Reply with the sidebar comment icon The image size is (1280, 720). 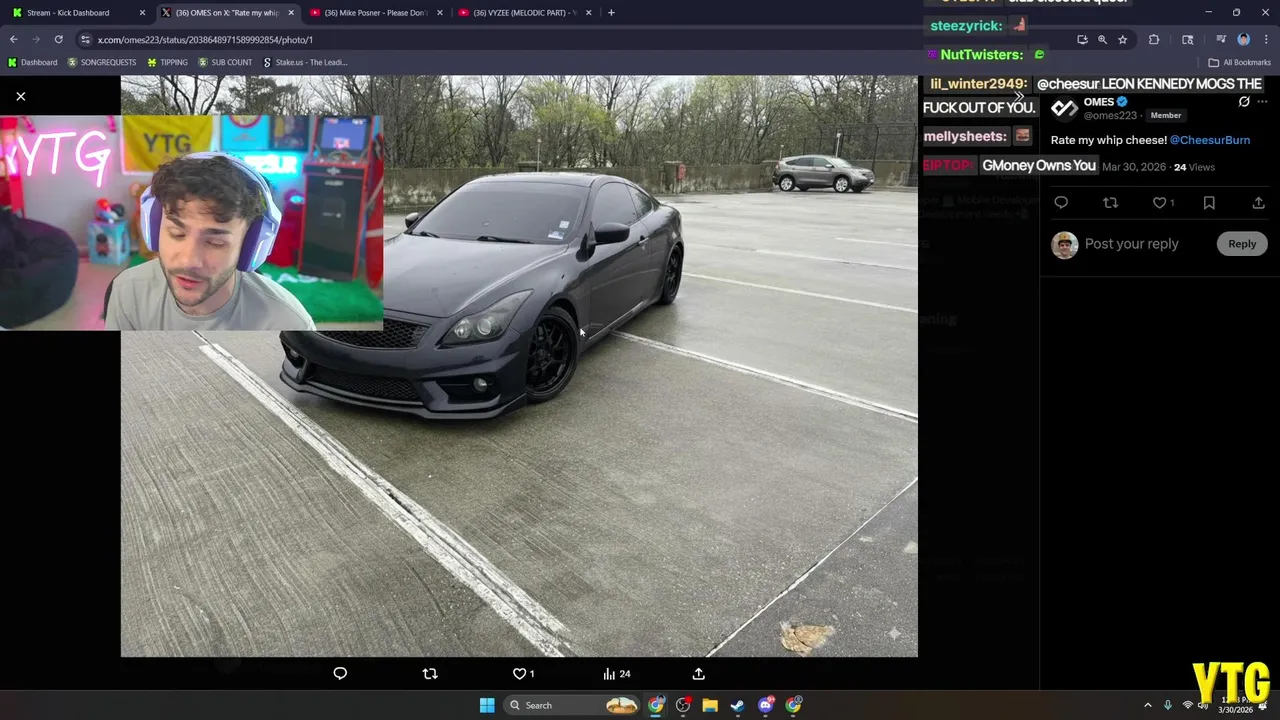pyautogui.click(x=1061, y=203)
